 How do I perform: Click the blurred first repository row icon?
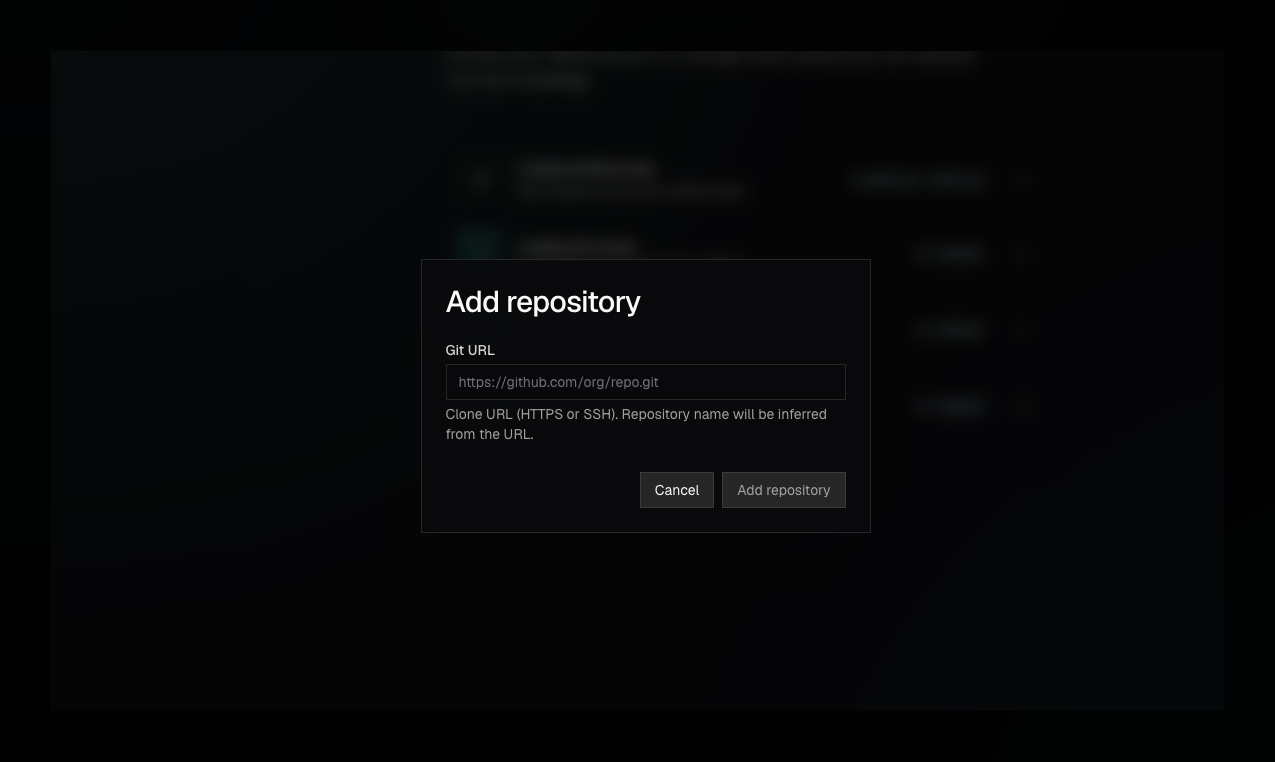pyautogui.click(x=483, y=180)
